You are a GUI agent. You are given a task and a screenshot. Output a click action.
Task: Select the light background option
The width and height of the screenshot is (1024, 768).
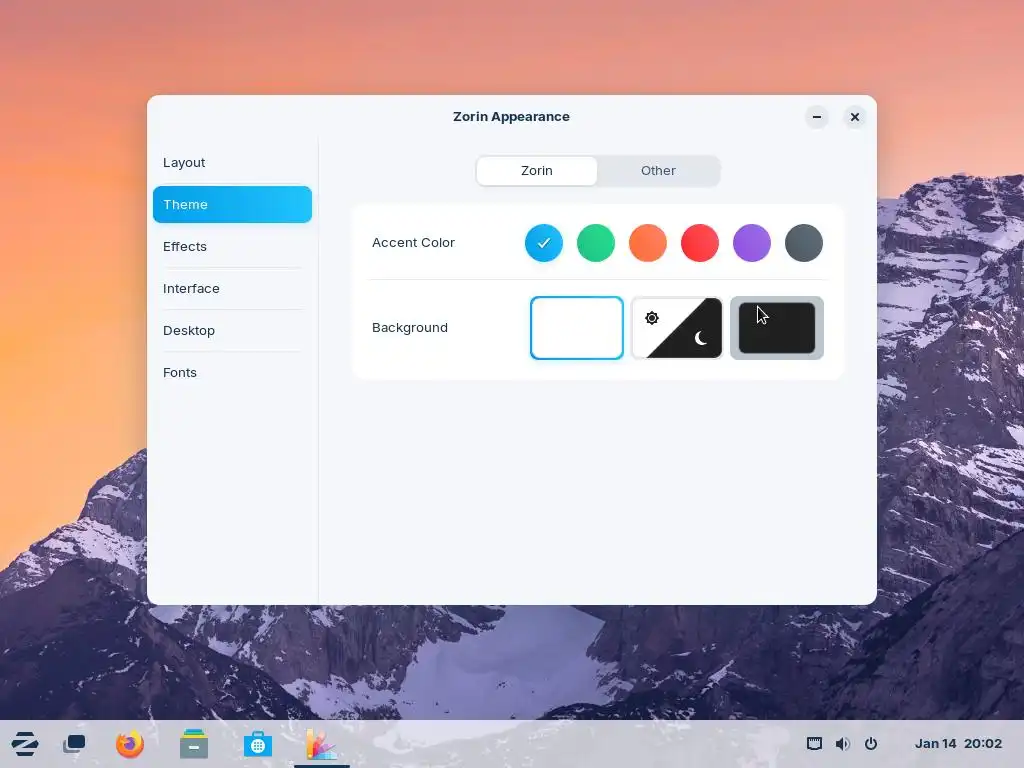(577, 328)
